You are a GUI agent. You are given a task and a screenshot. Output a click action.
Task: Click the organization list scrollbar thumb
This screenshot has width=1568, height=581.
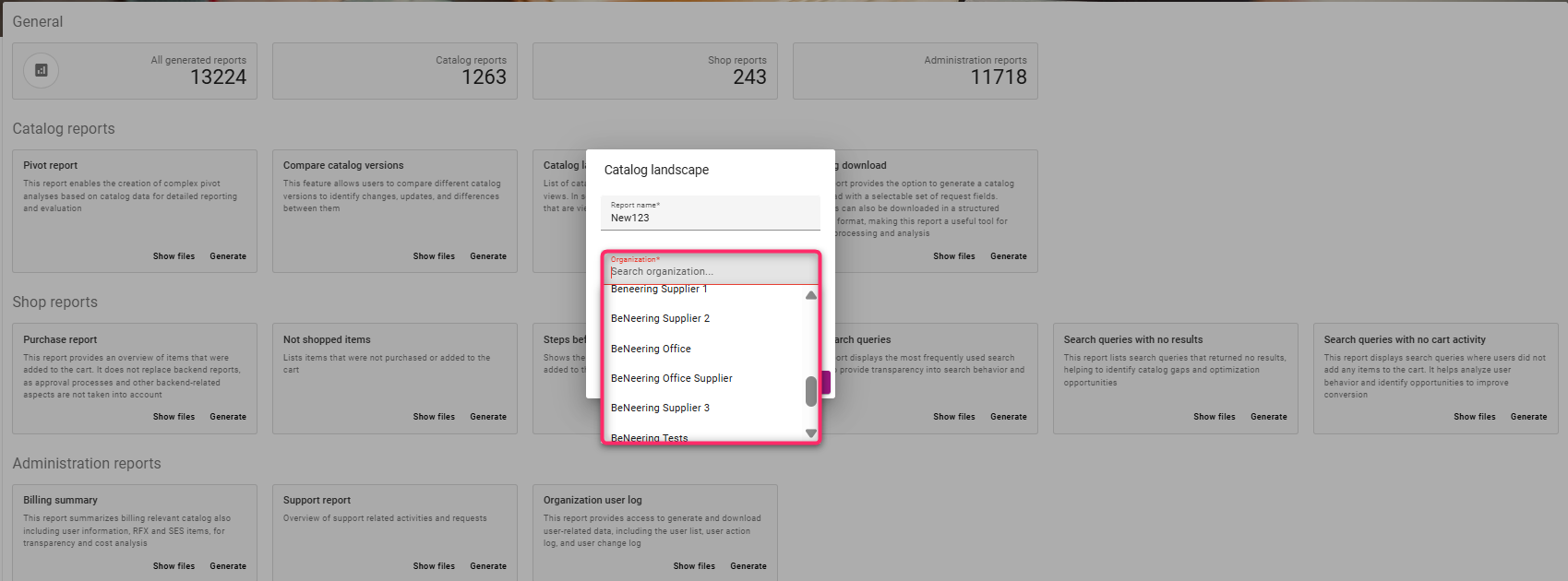[811, 391]
